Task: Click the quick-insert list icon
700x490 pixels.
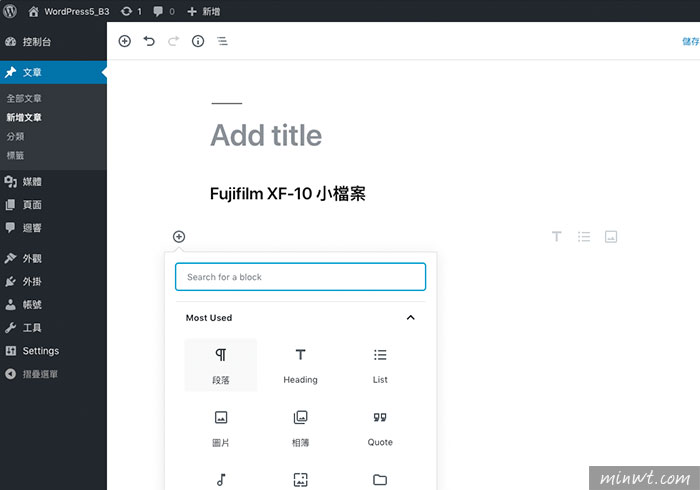Action: (x=584, y=237)
